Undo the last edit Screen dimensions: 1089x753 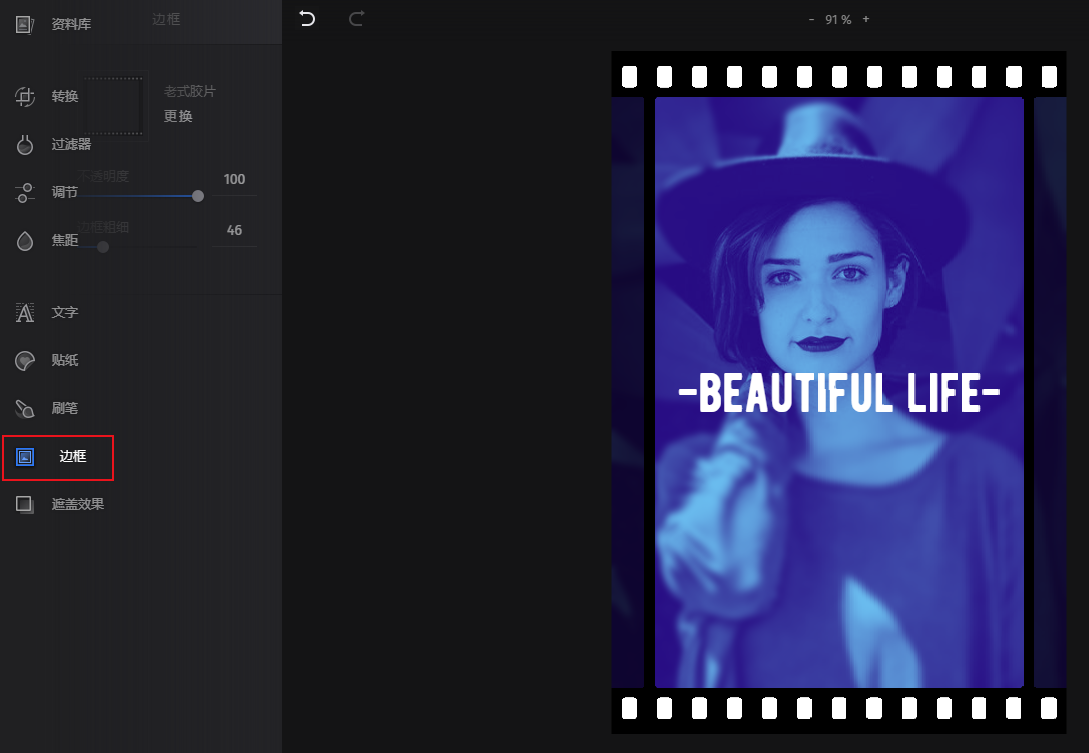click(307, 19)
